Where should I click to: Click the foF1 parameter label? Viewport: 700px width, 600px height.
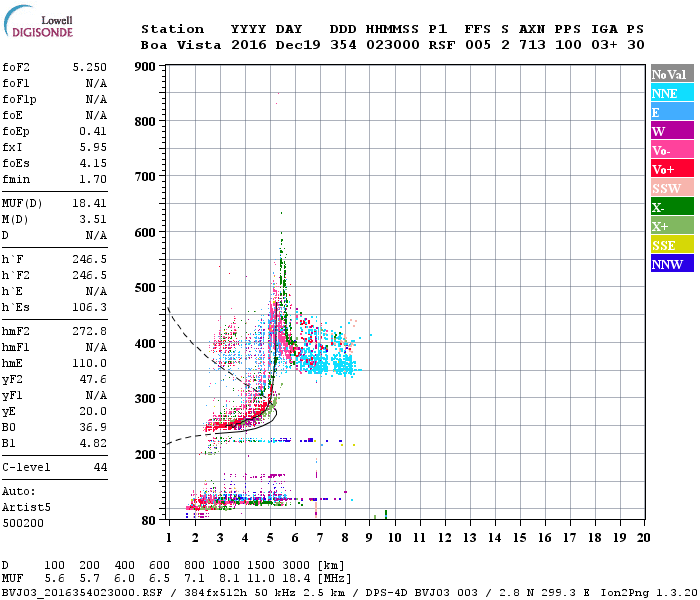(x=16, y=83)
